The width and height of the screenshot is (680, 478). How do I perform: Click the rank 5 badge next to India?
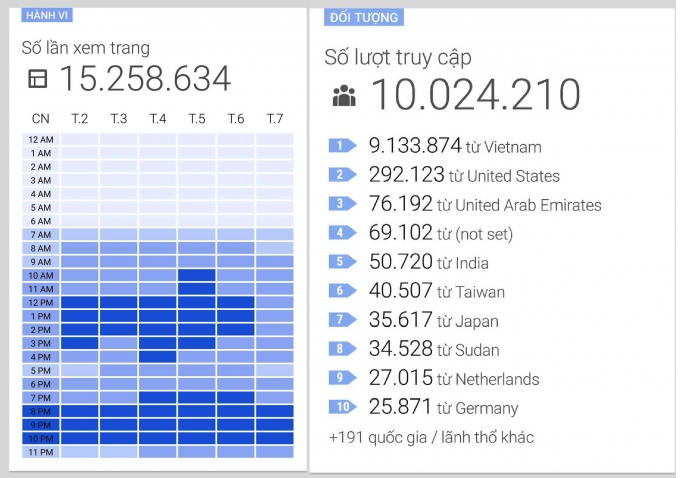click(x=342, y=262)
